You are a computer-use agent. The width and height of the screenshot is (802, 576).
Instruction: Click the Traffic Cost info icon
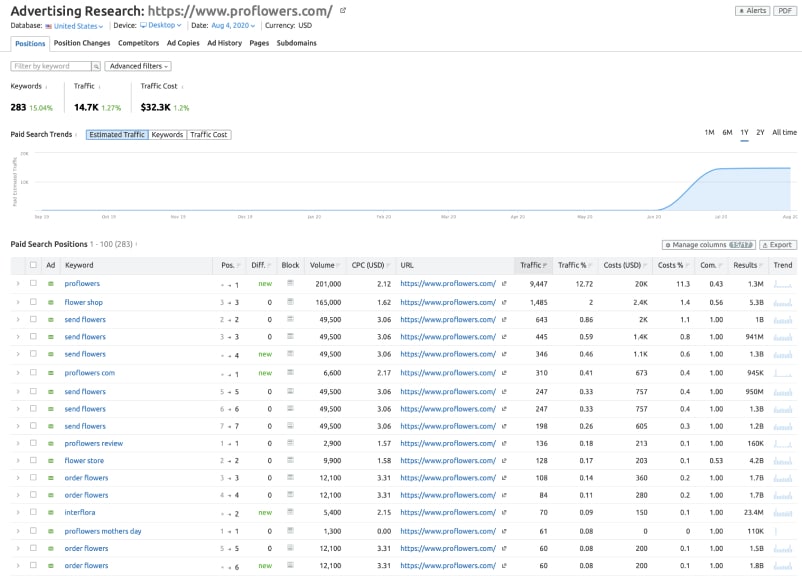point(183,87)
